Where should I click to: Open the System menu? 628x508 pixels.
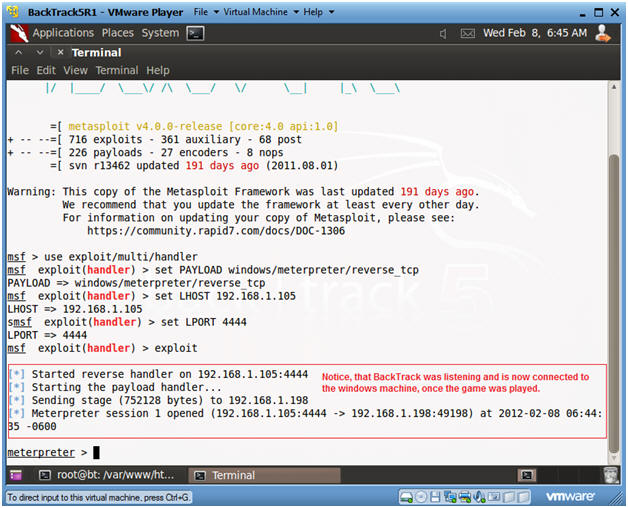[160, 33]
